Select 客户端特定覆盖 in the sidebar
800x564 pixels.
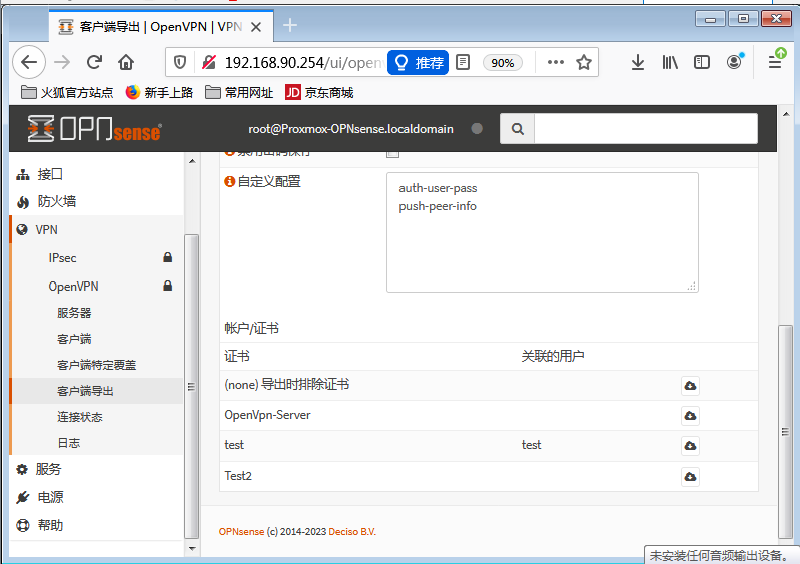(96, 365)
